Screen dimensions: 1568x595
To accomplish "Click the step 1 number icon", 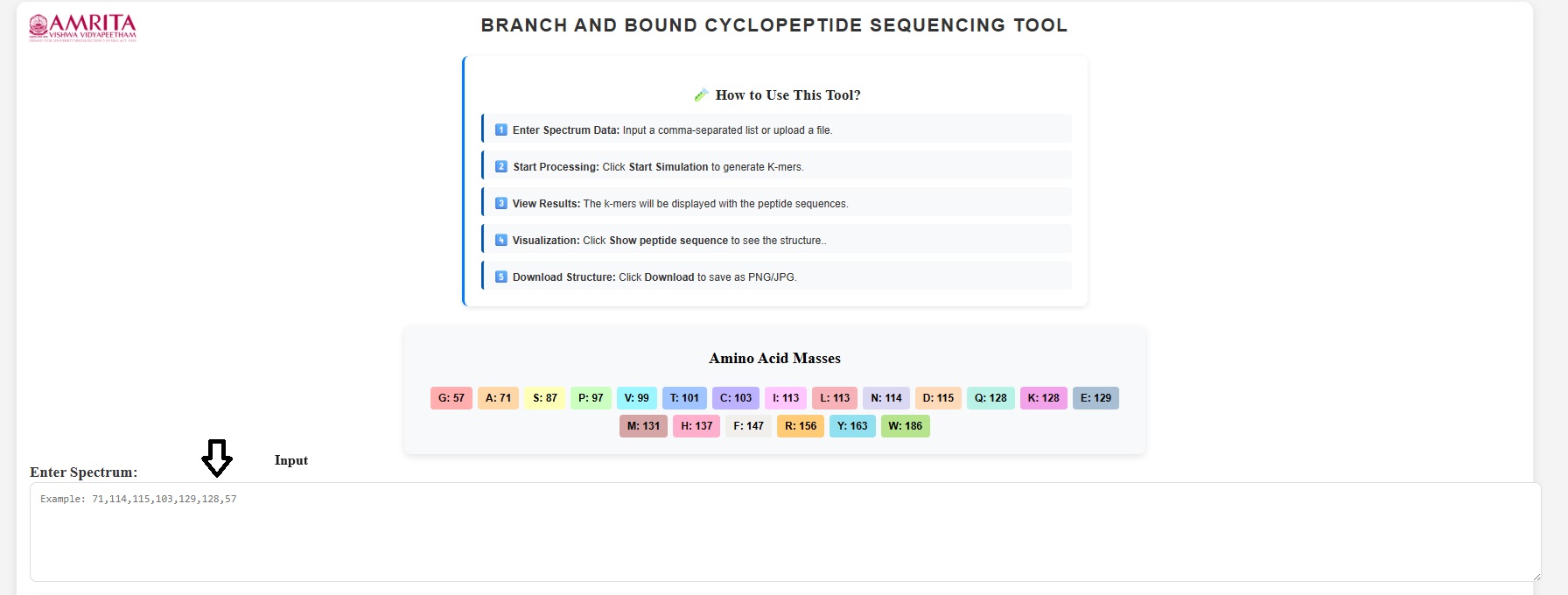I will click(x=501, y=130).
